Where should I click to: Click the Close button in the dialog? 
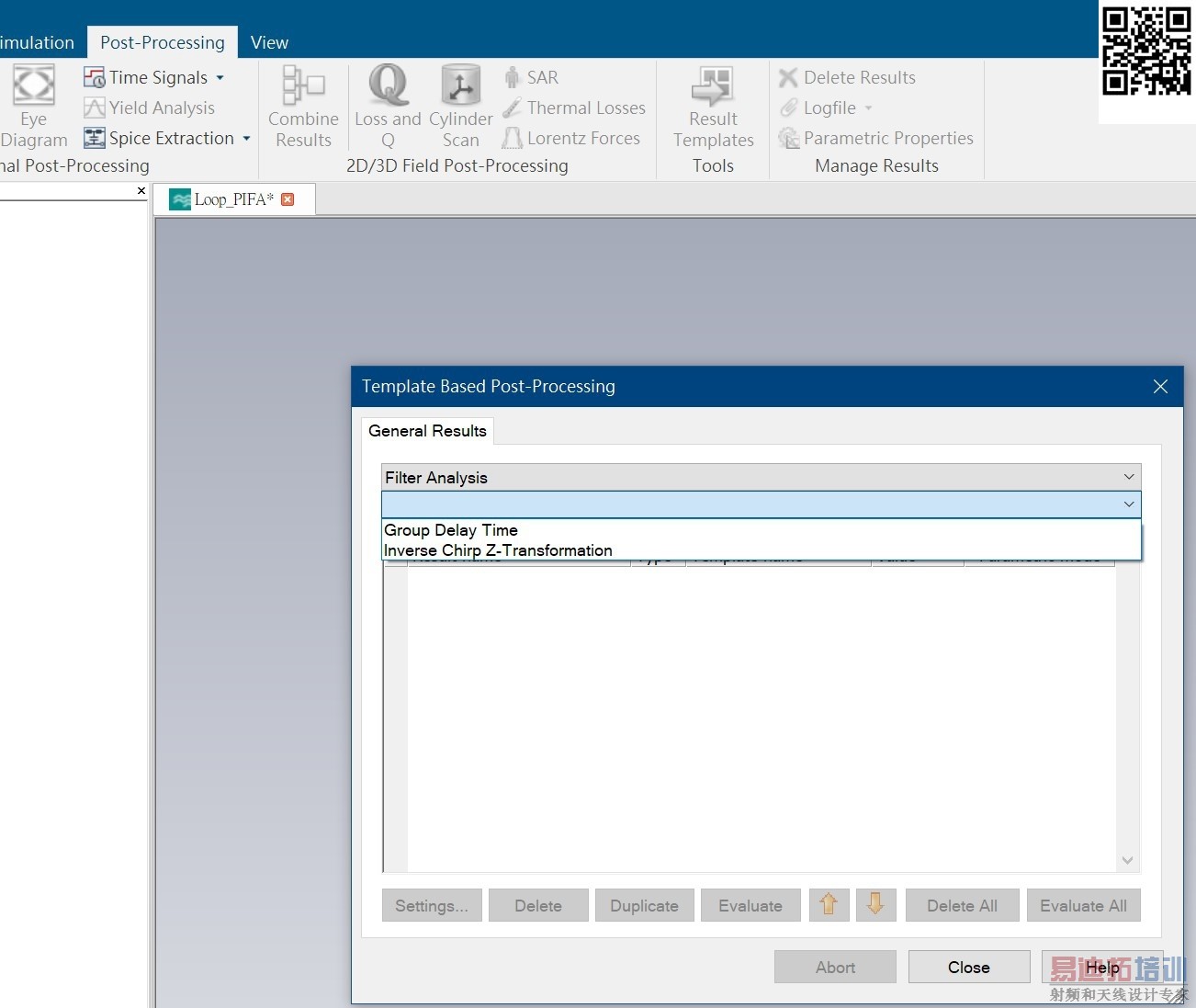[969, 967]
